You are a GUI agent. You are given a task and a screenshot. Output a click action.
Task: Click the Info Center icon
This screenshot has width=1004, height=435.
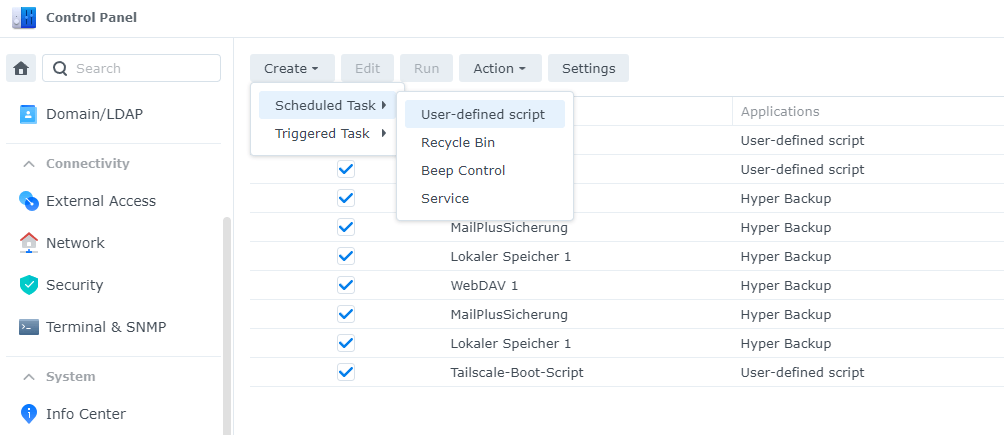[29, 414]
